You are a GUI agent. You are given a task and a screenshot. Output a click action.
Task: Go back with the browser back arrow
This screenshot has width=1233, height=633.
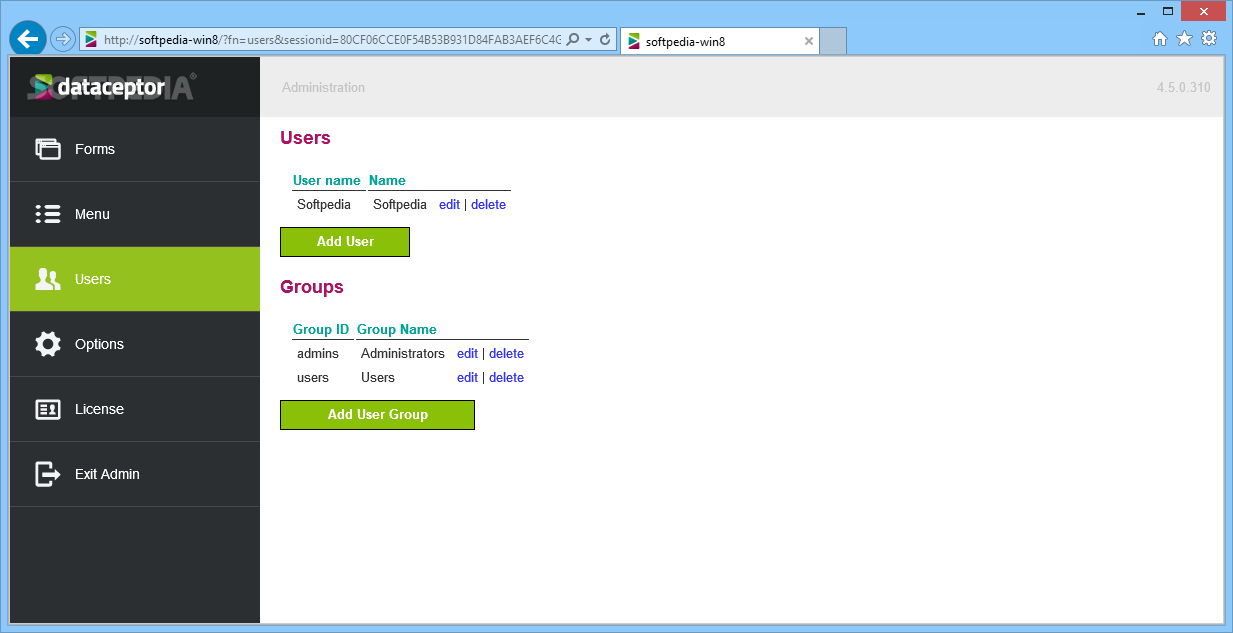tap(29, 39)
